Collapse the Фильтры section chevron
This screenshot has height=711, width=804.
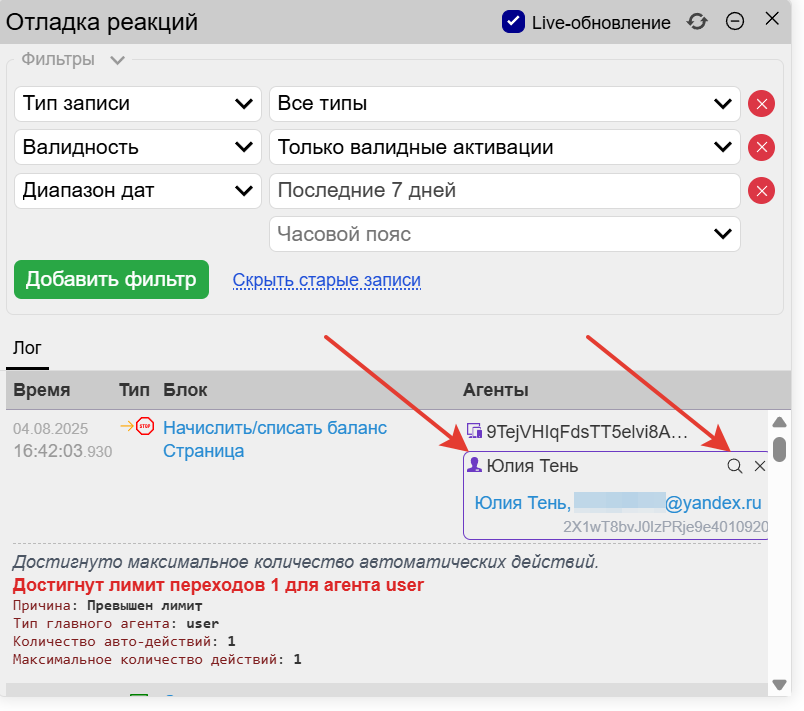point(117,60)
